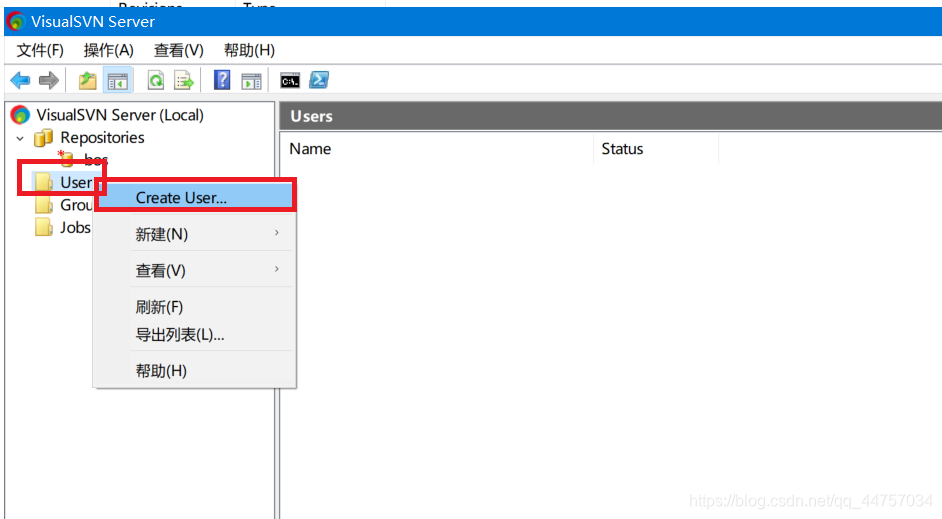Select the Jobs tree item
The height and width of the screenshot is (519, 942).
tap(76, 227)
